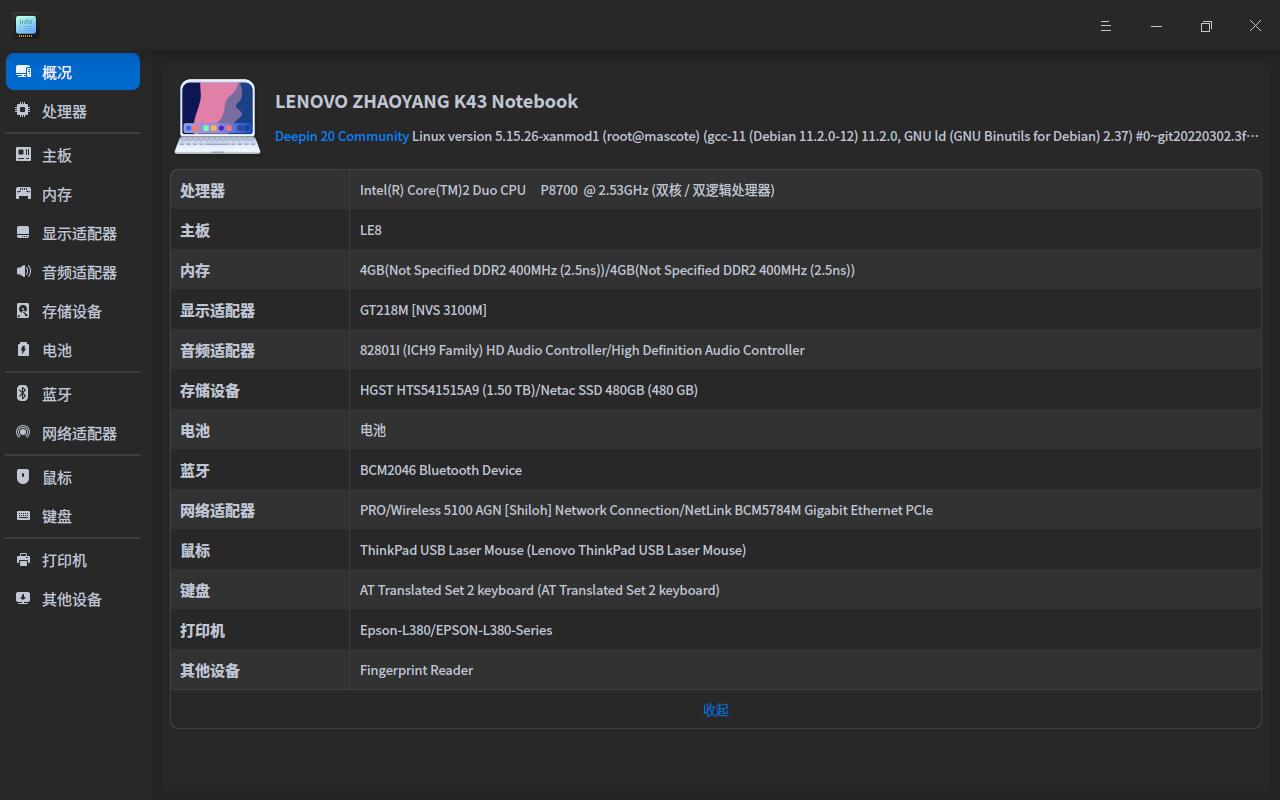
Task: Go to the 显示适配器 display adapter section
Action: pos(79,233)
